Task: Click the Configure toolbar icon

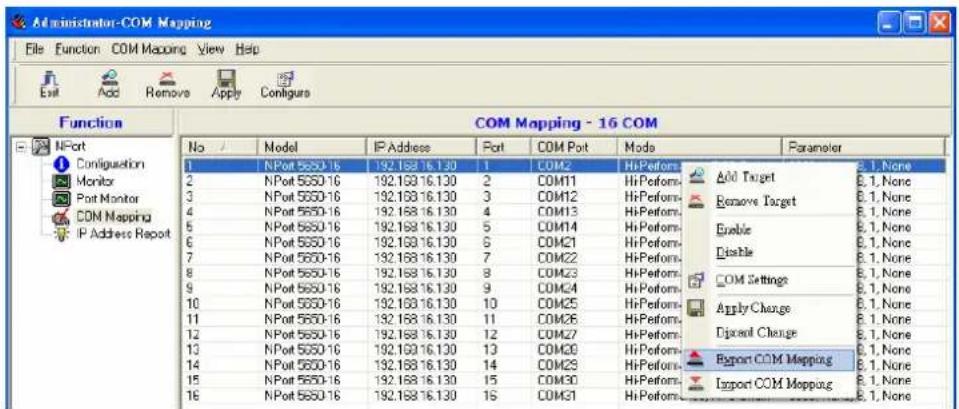Action: pos(285,83)
